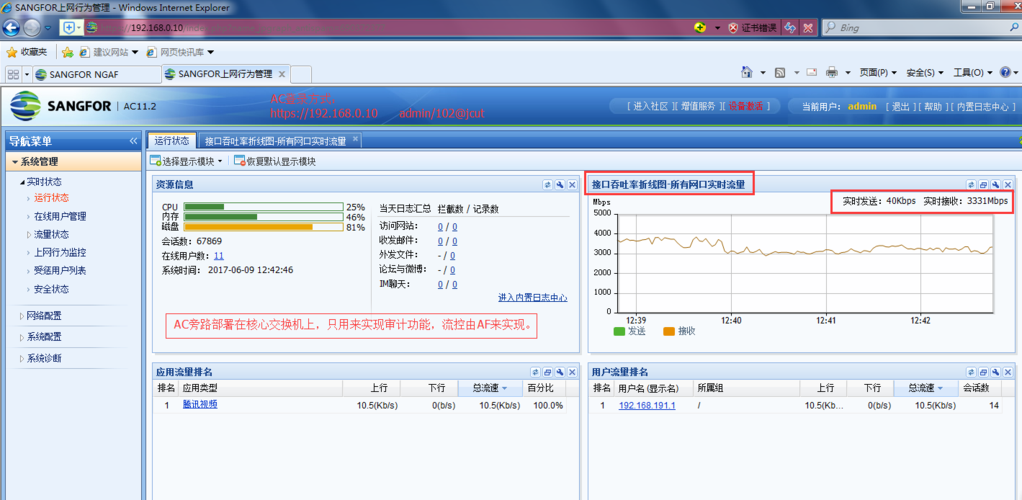
Task: Open the 收藏夹 favorites button
Action: (x=27, y=51)
